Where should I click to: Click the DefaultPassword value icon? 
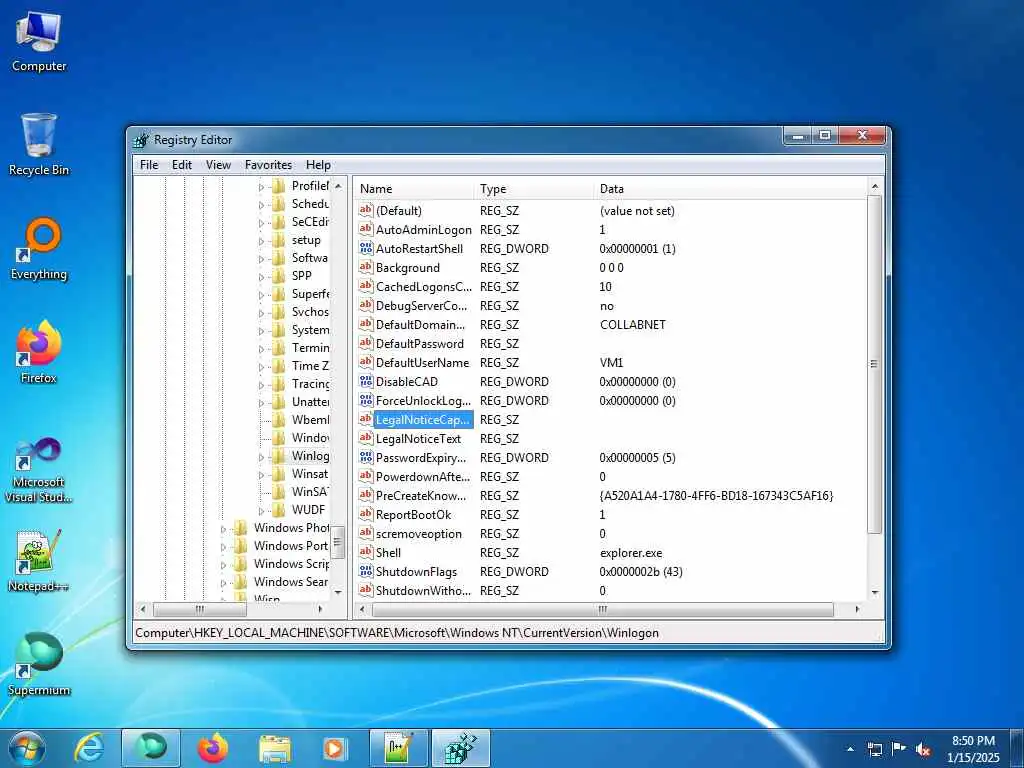click(366, 344)
